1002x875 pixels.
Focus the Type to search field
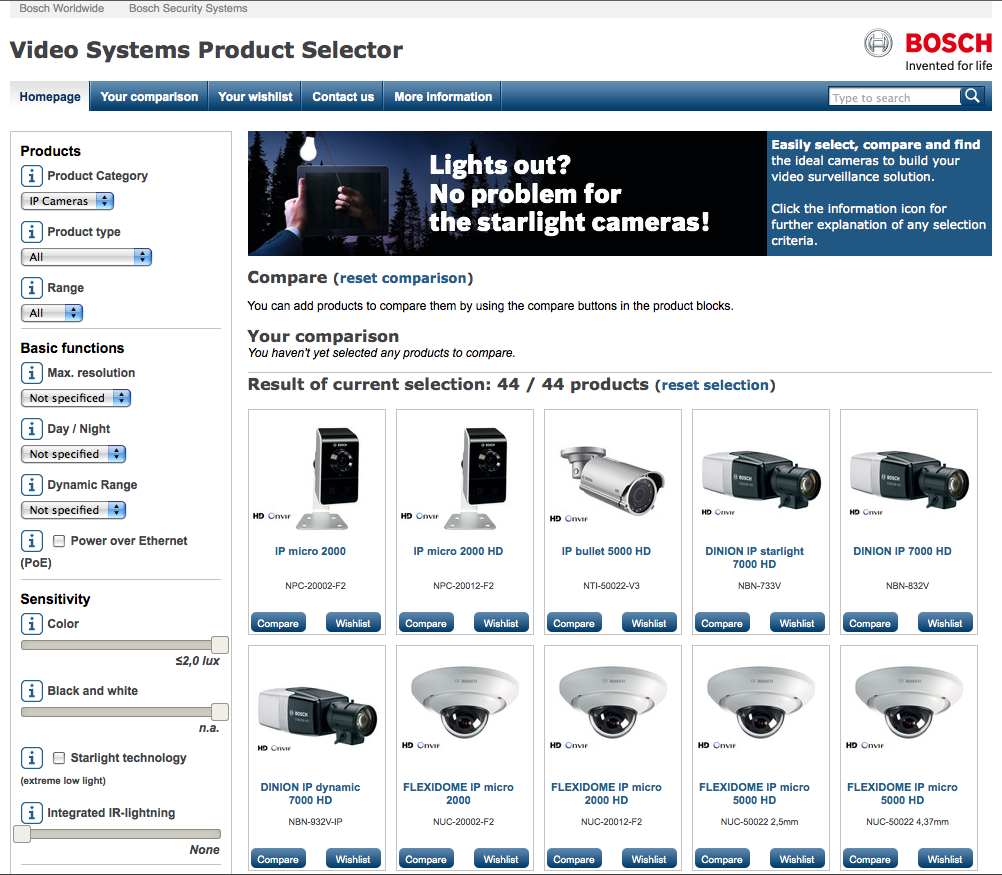coord(895,97)
